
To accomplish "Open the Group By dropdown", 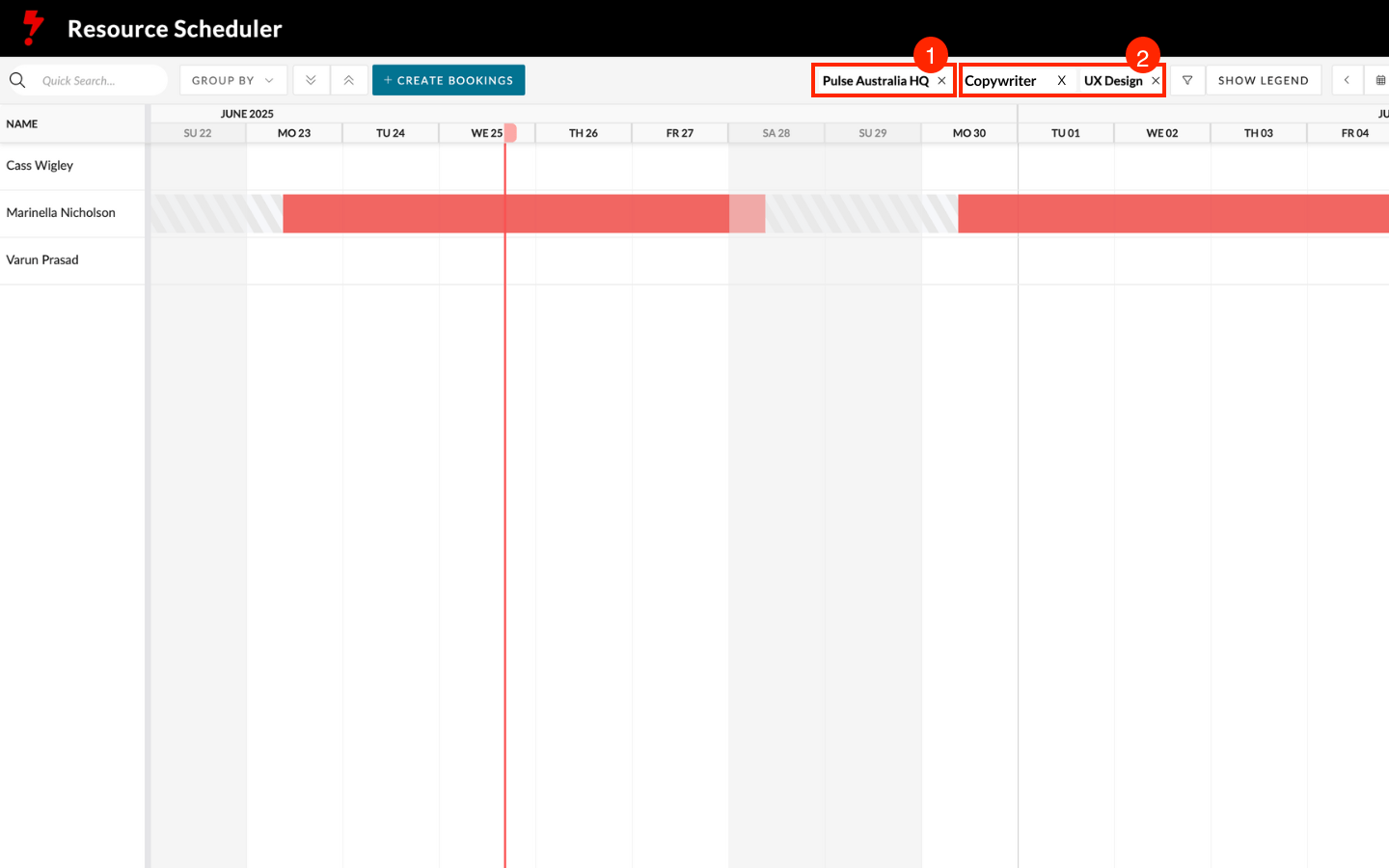I will 232,80.
